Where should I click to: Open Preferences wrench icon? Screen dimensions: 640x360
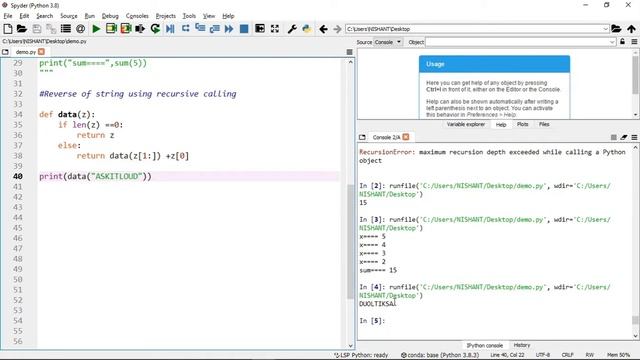click(x=292, y=29)
